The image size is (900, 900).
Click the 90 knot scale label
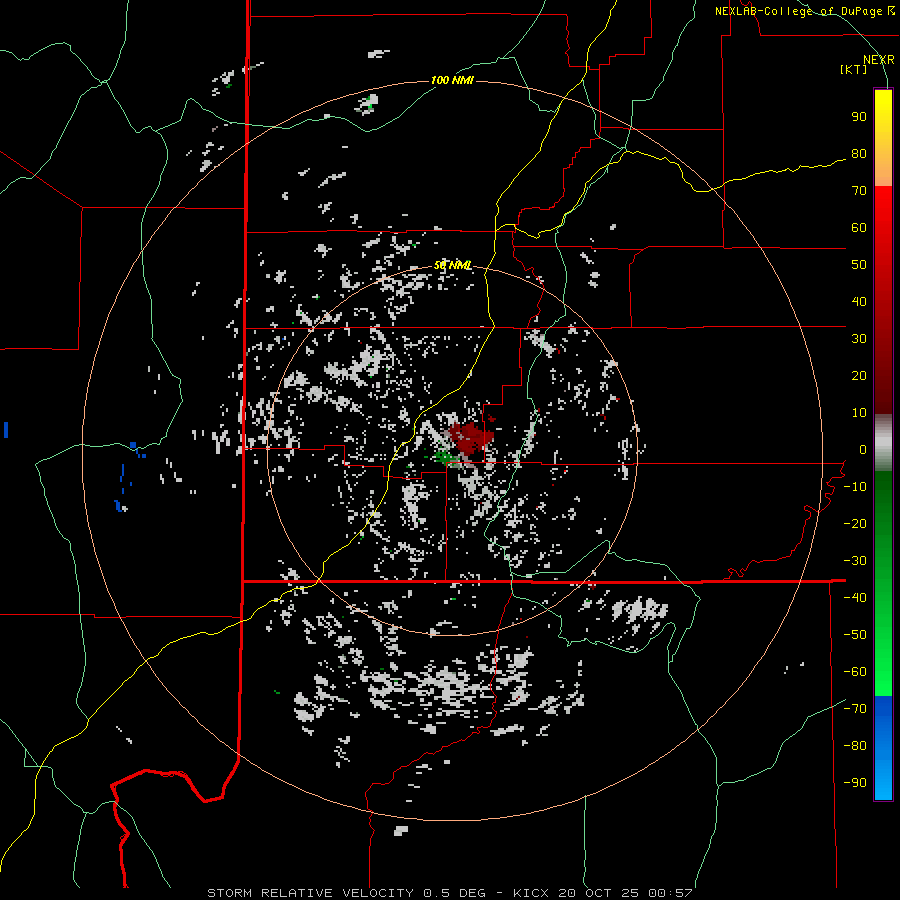click(x=859, y=117)
